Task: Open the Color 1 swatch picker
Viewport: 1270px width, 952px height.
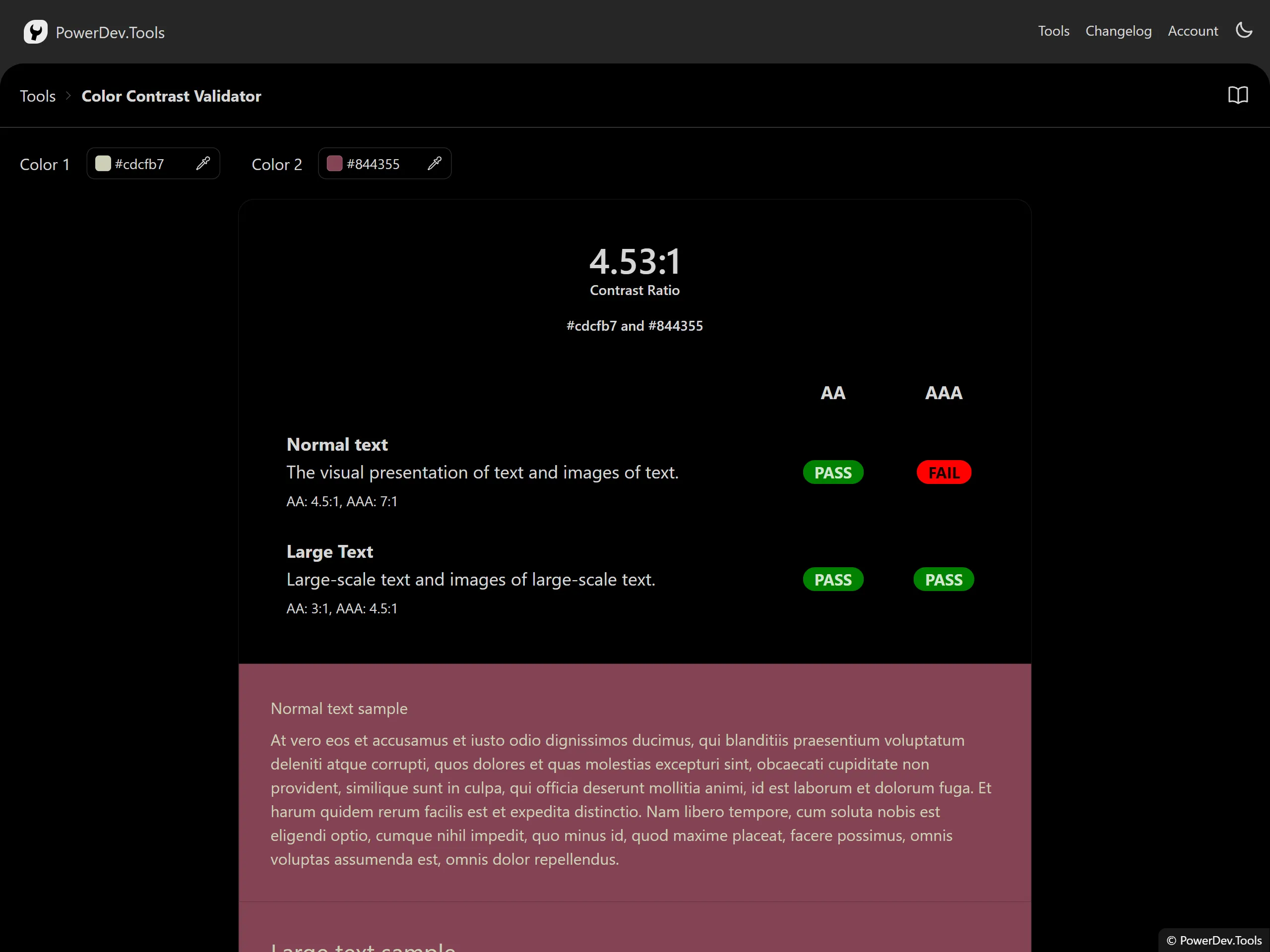Action: pyautogui.click(x=103, y=164)
